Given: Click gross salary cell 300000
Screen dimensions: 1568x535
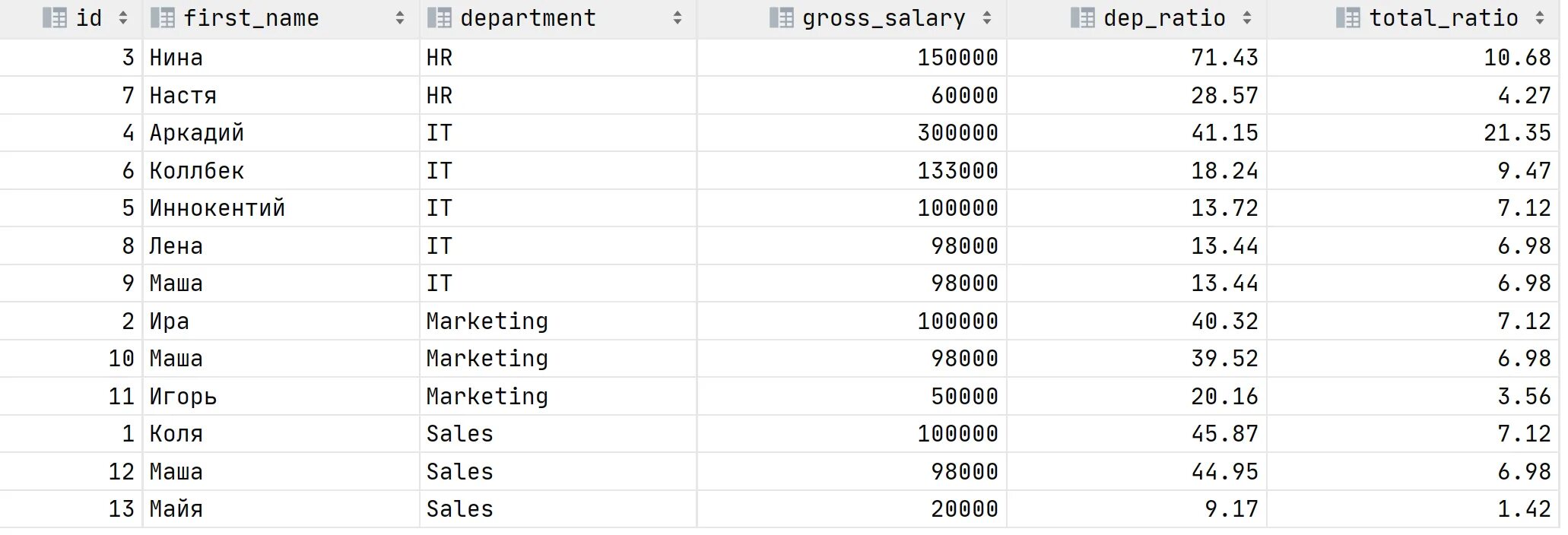Looking at the screenshot, I should (852, 133).
